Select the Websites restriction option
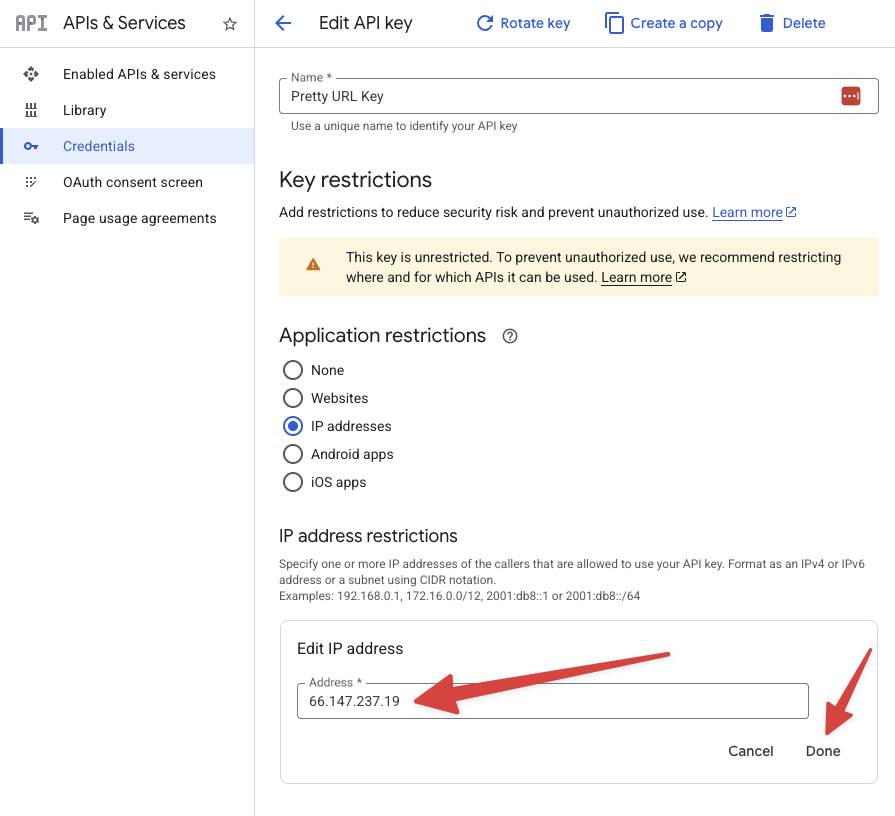 [x=293, y=398]
